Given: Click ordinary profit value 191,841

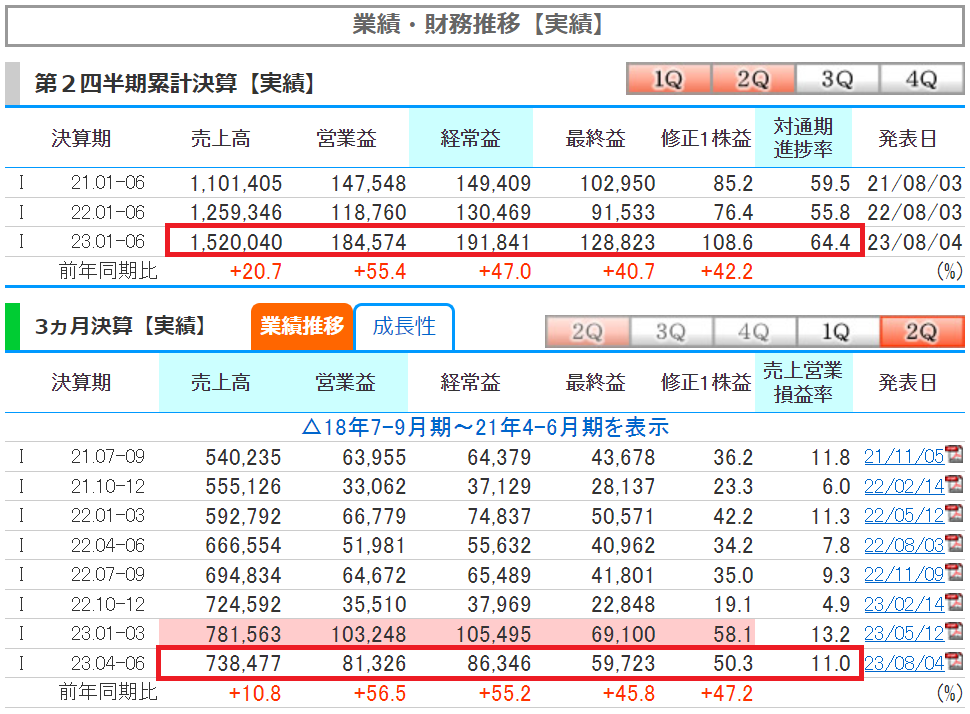Looking at the screenshot, I should click(x=494, y=242).
